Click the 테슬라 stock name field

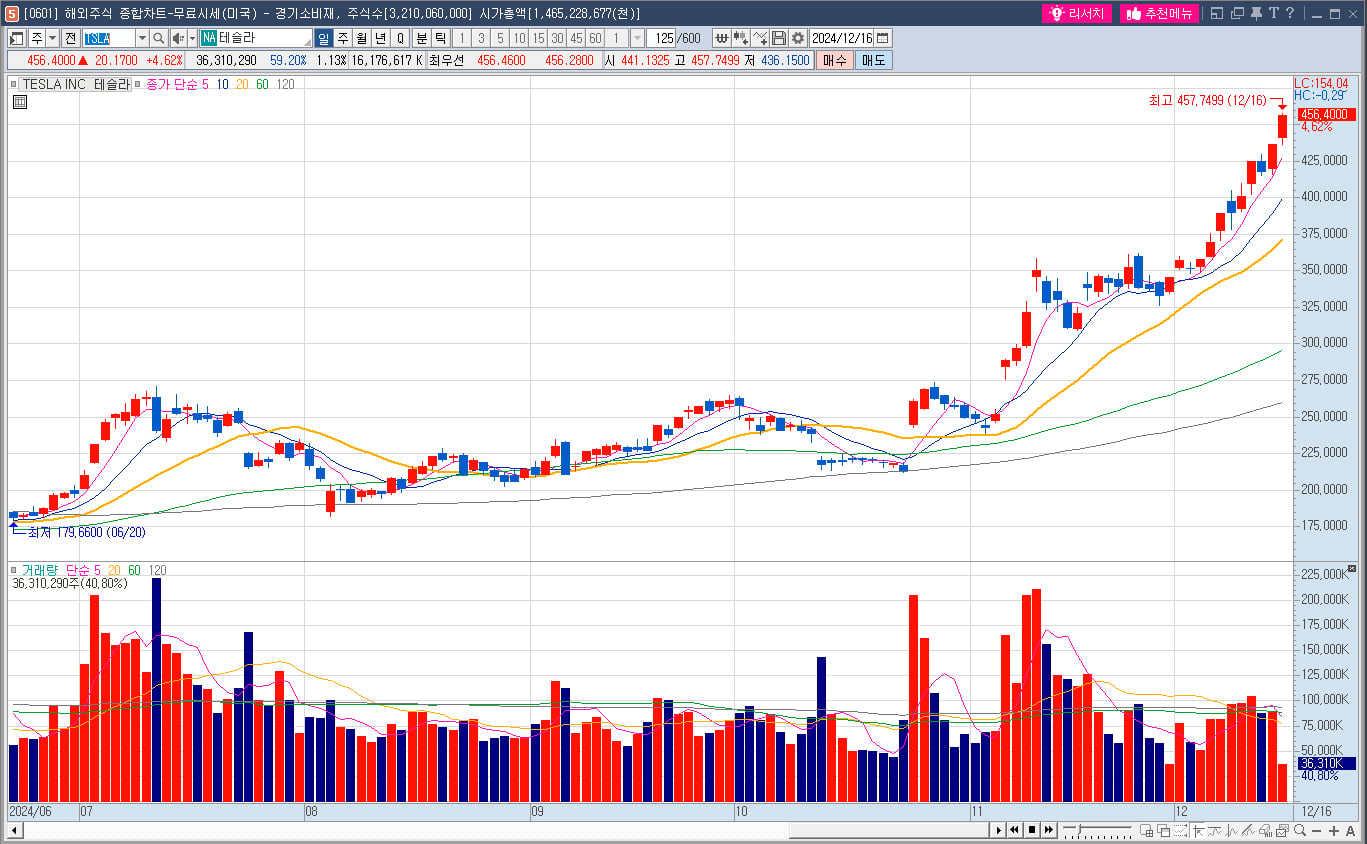click(257, 38)
